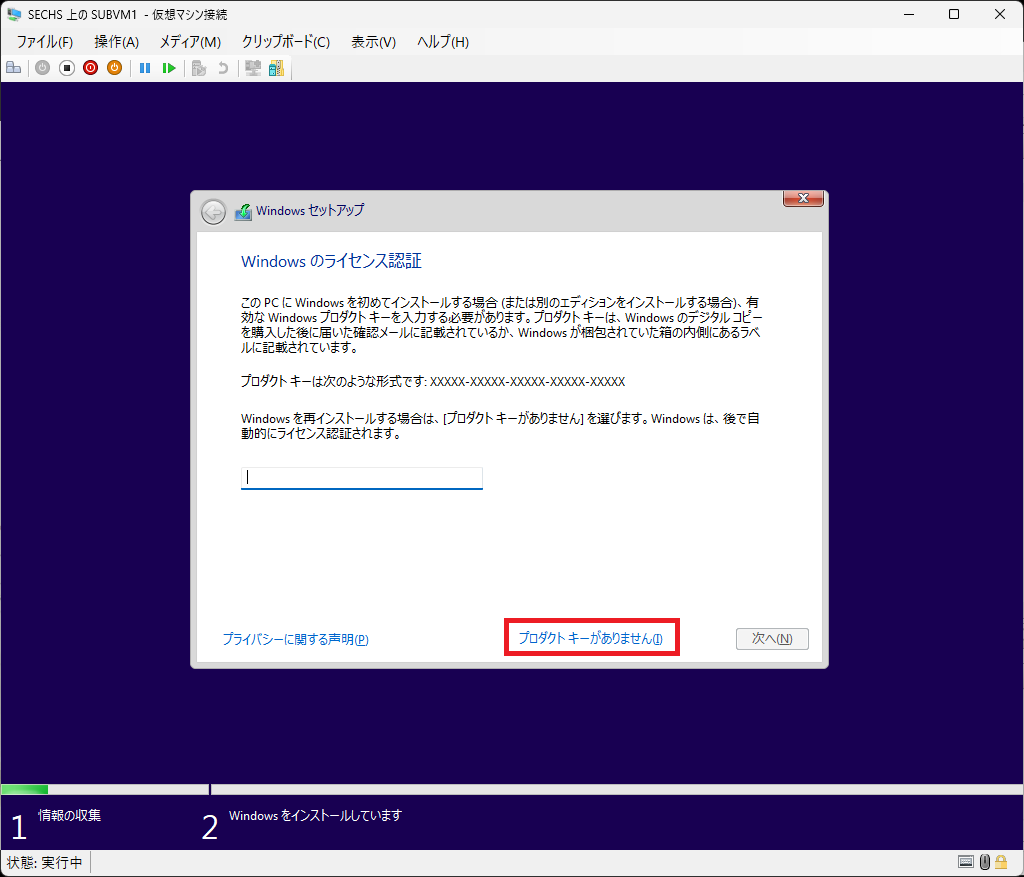Save VM state with the orange power icon

[x=114, y=68]
